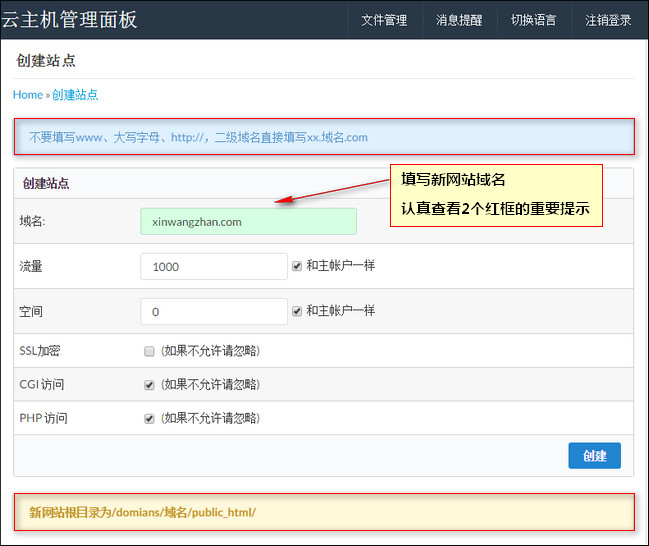649x546 pixels.
Task: Go to the Home breadcrumb link
Action: coord(28,95)
